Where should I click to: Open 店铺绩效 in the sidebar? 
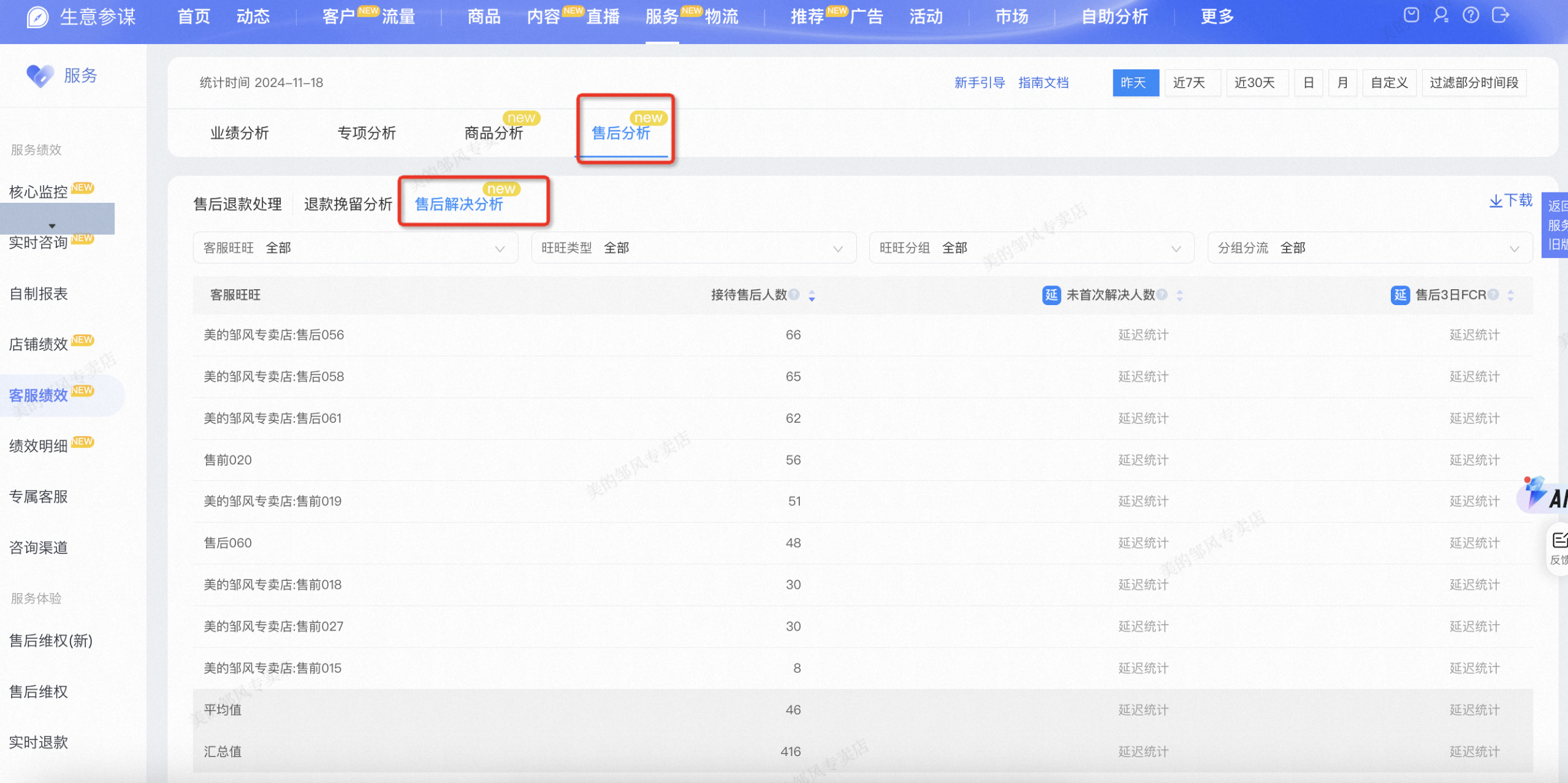pyautogui.click(x=39, y=344)
